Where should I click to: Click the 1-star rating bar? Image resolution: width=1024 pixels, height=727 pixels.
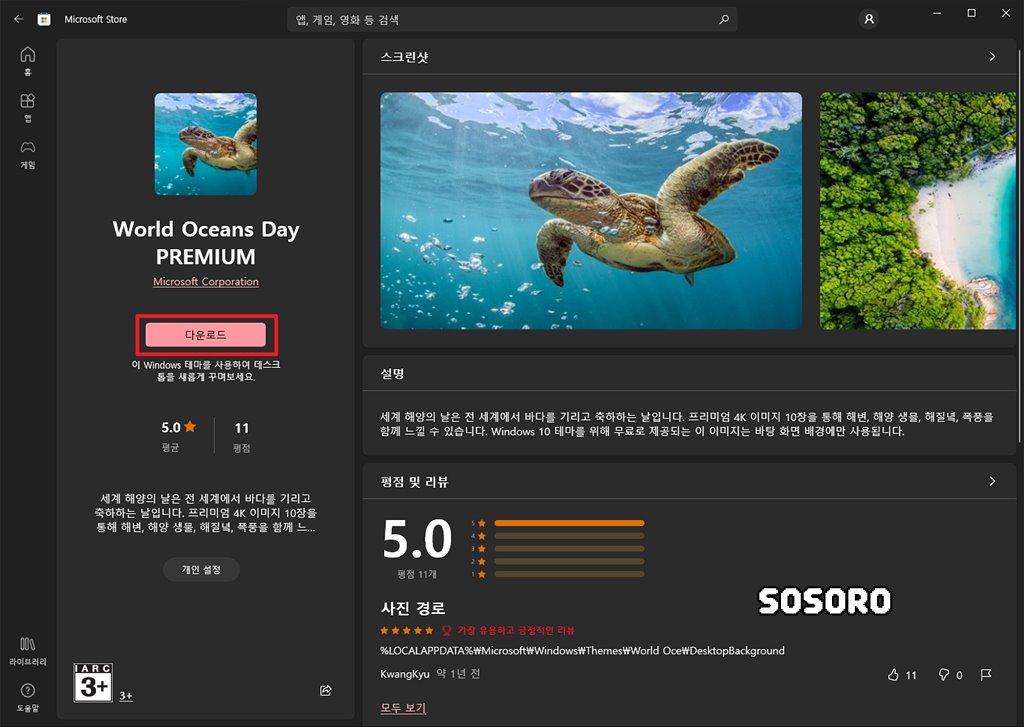click(569, 574)
